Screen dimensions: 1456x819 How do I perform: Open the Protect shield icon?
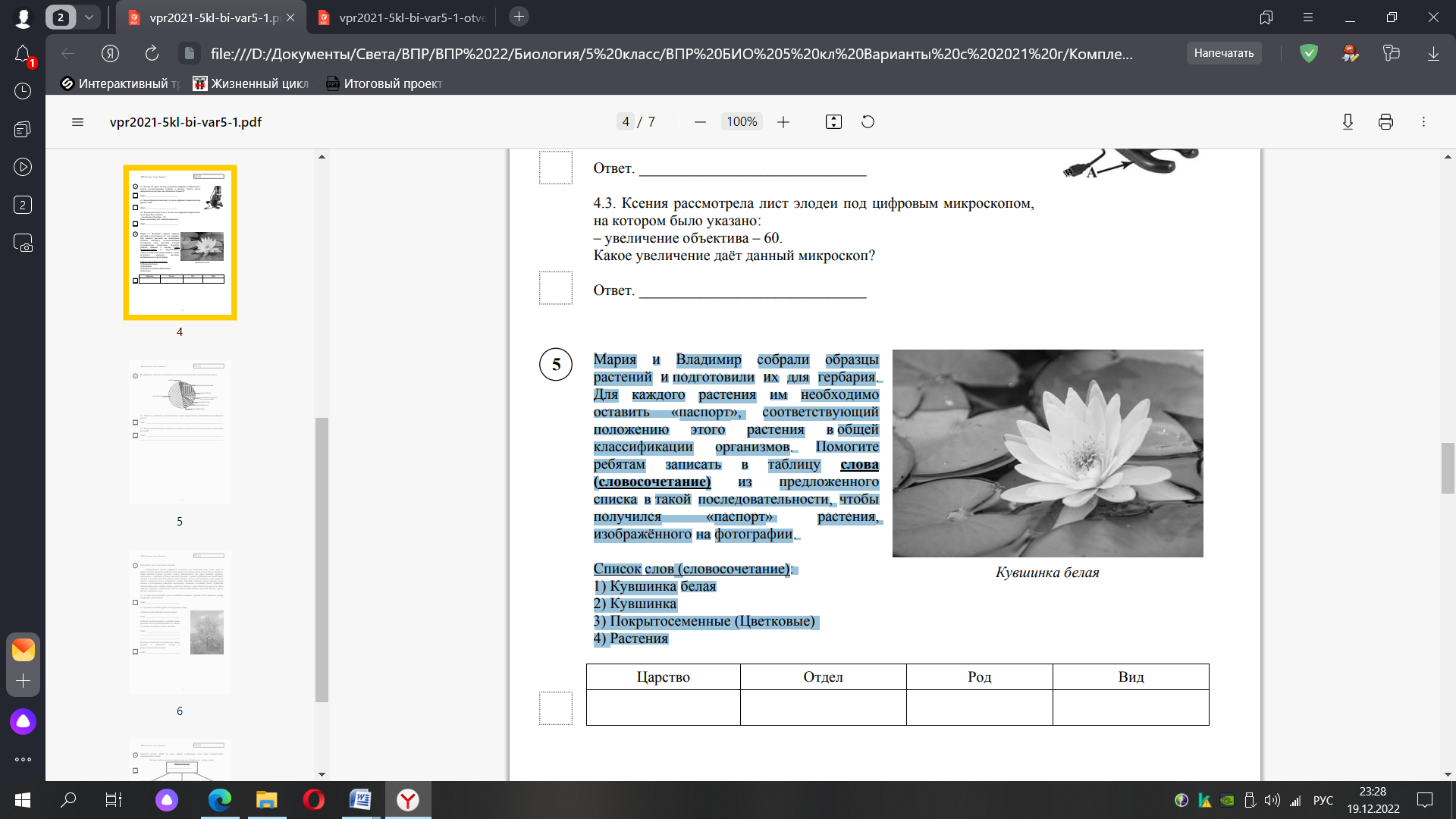click(x=1309, y=53)
